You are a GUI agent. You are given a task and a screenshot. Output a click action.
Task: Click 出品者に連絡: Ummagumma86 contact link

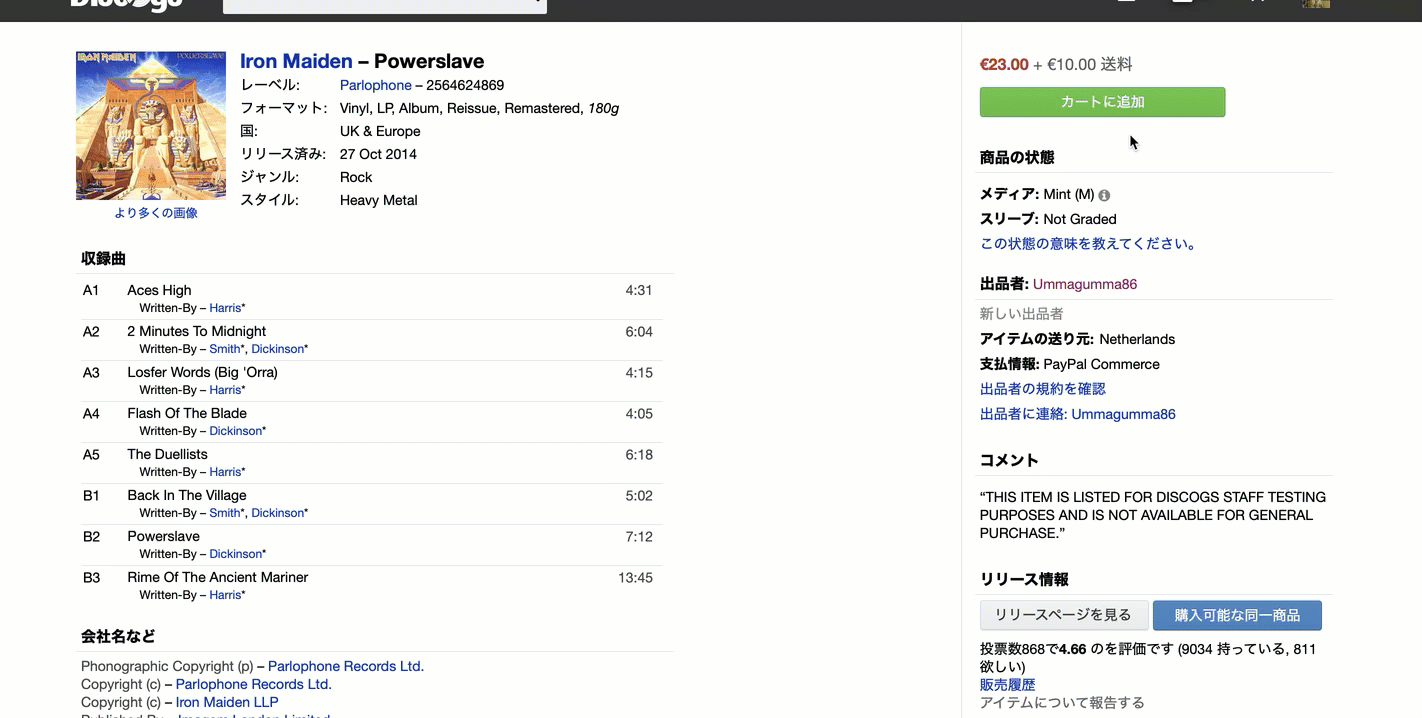[x=1078, y=414]
